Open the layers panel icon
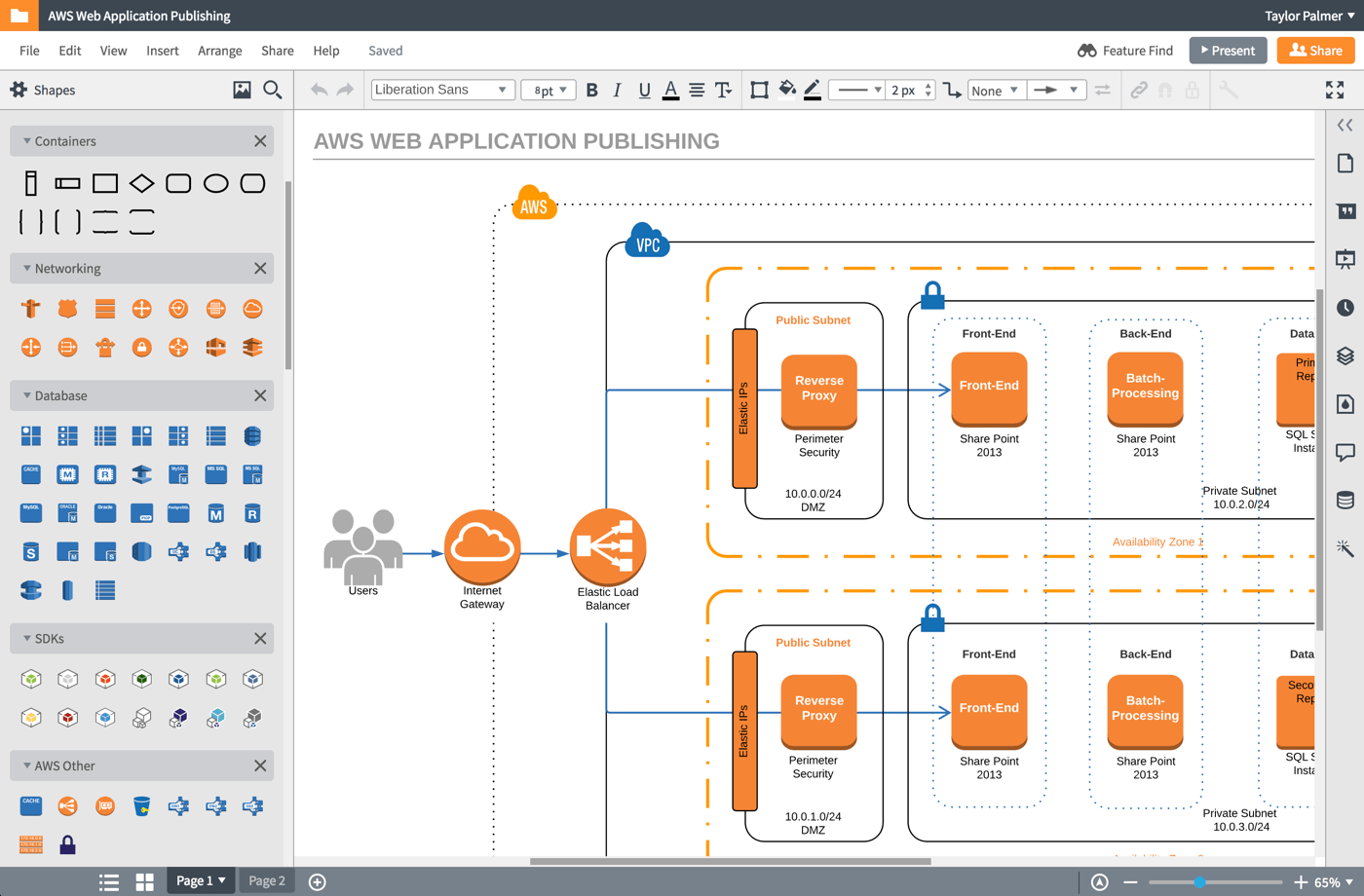The width and height of the screenshot is (1364, 896). [x=1345, y=355]
